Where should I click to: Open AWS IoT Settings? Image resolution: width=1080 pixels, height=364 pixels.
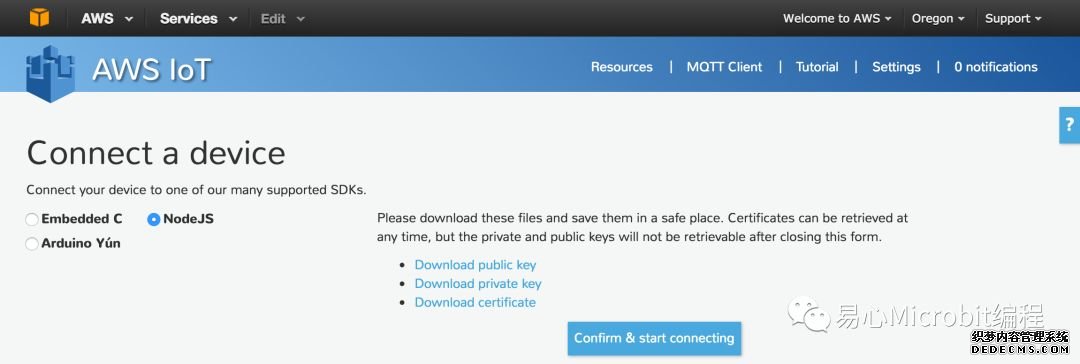click(896, 67)
